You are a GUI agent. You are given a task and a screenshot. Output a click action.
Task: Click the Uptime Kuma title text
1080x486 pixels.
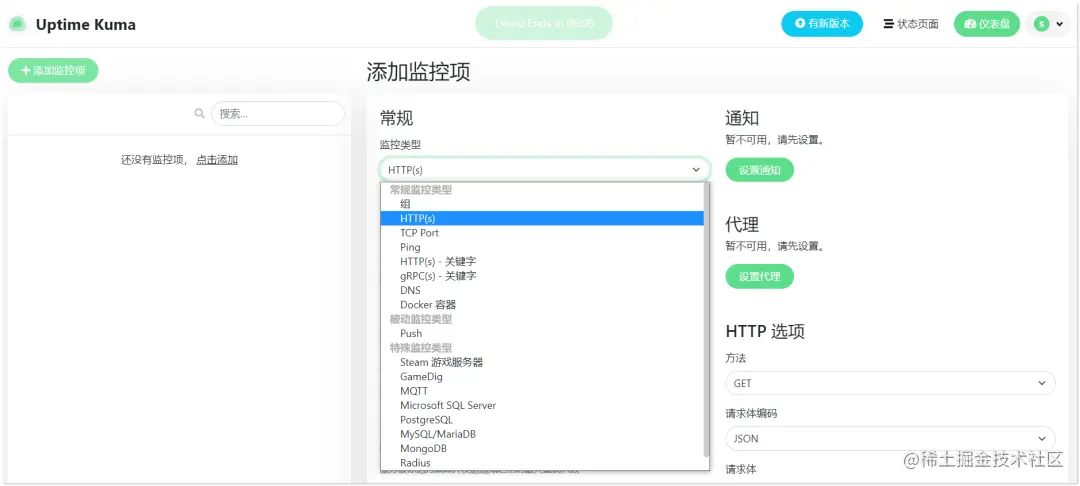85,25
